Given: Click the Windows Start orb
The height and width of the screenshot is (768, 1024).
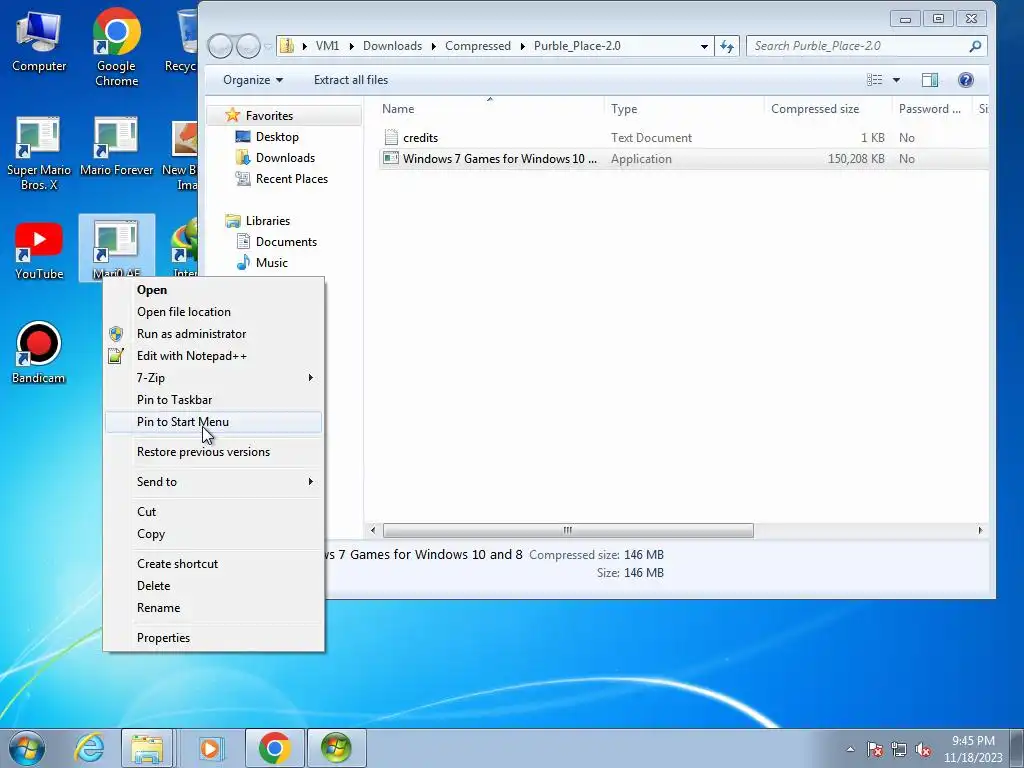Looking at the screenshot, I should [x=27, y=748].
